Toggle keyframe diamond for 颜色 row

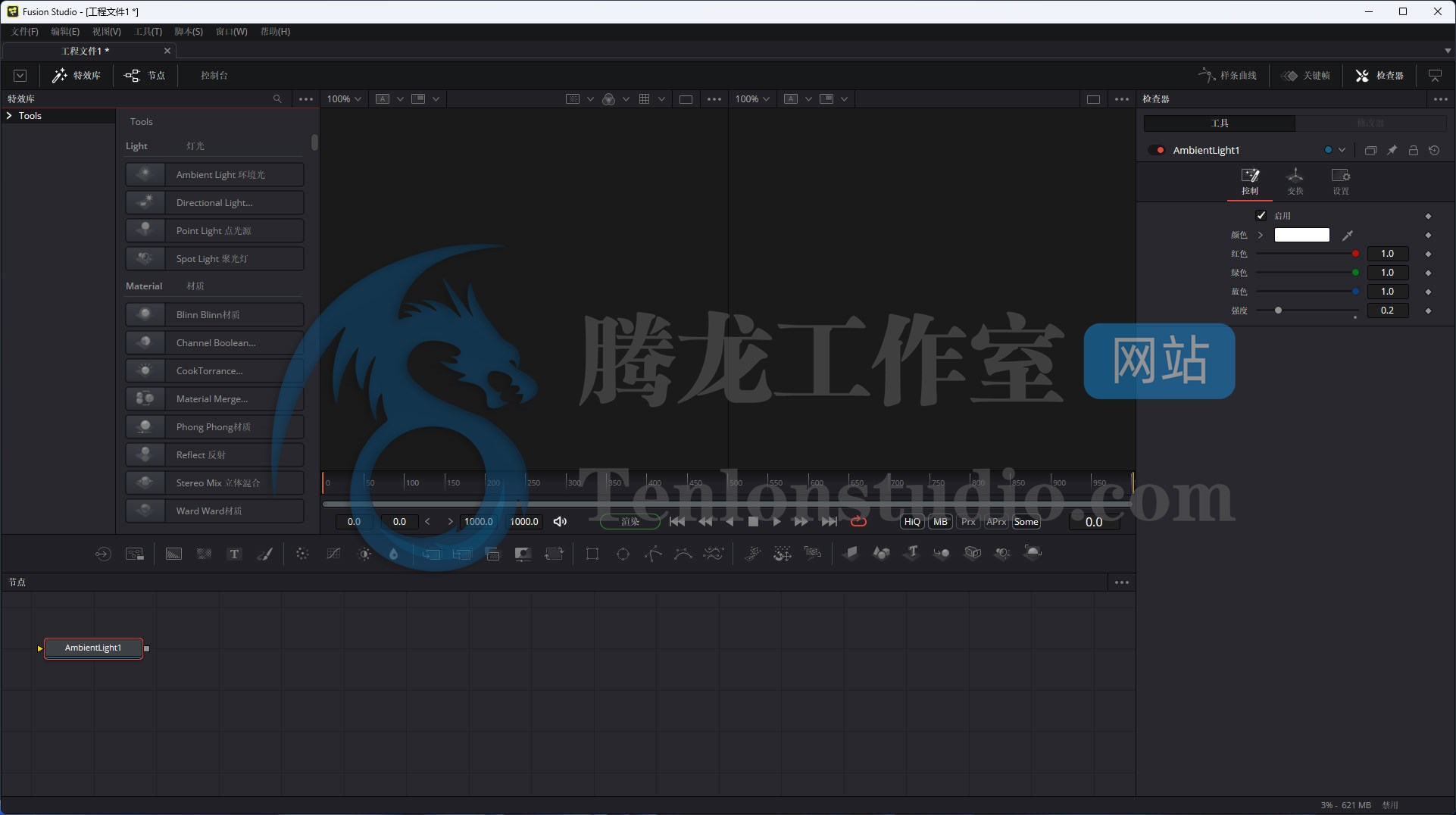click(1428, 235)
